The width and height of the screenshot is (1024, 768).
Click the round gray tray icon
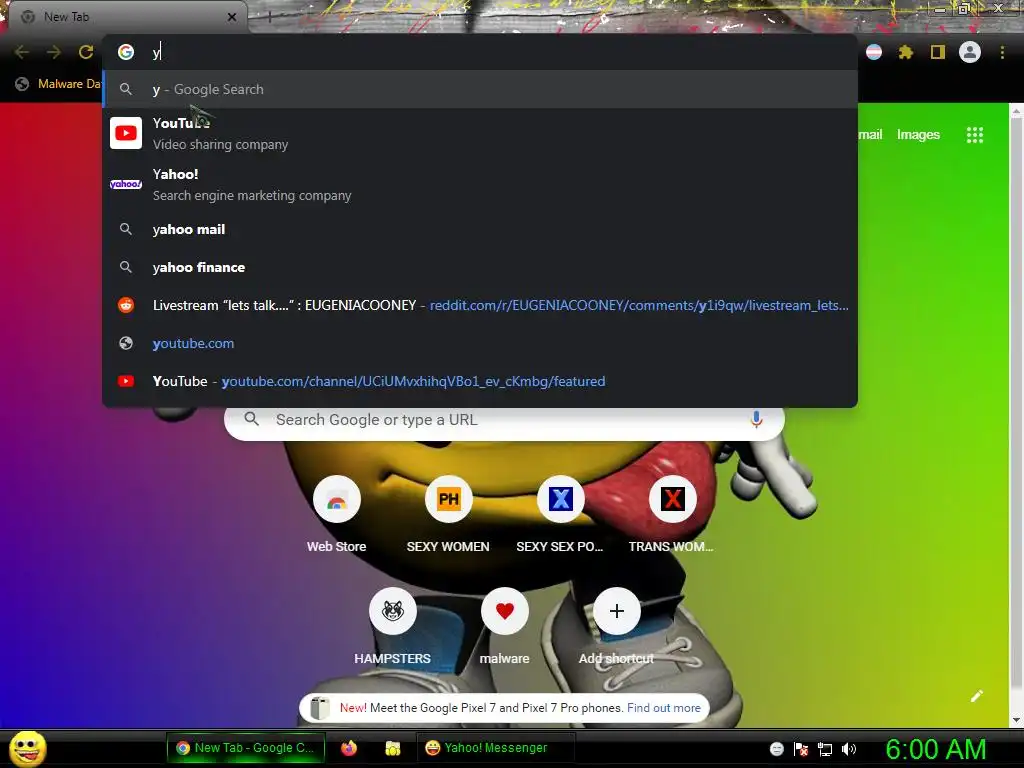[776, 749]
